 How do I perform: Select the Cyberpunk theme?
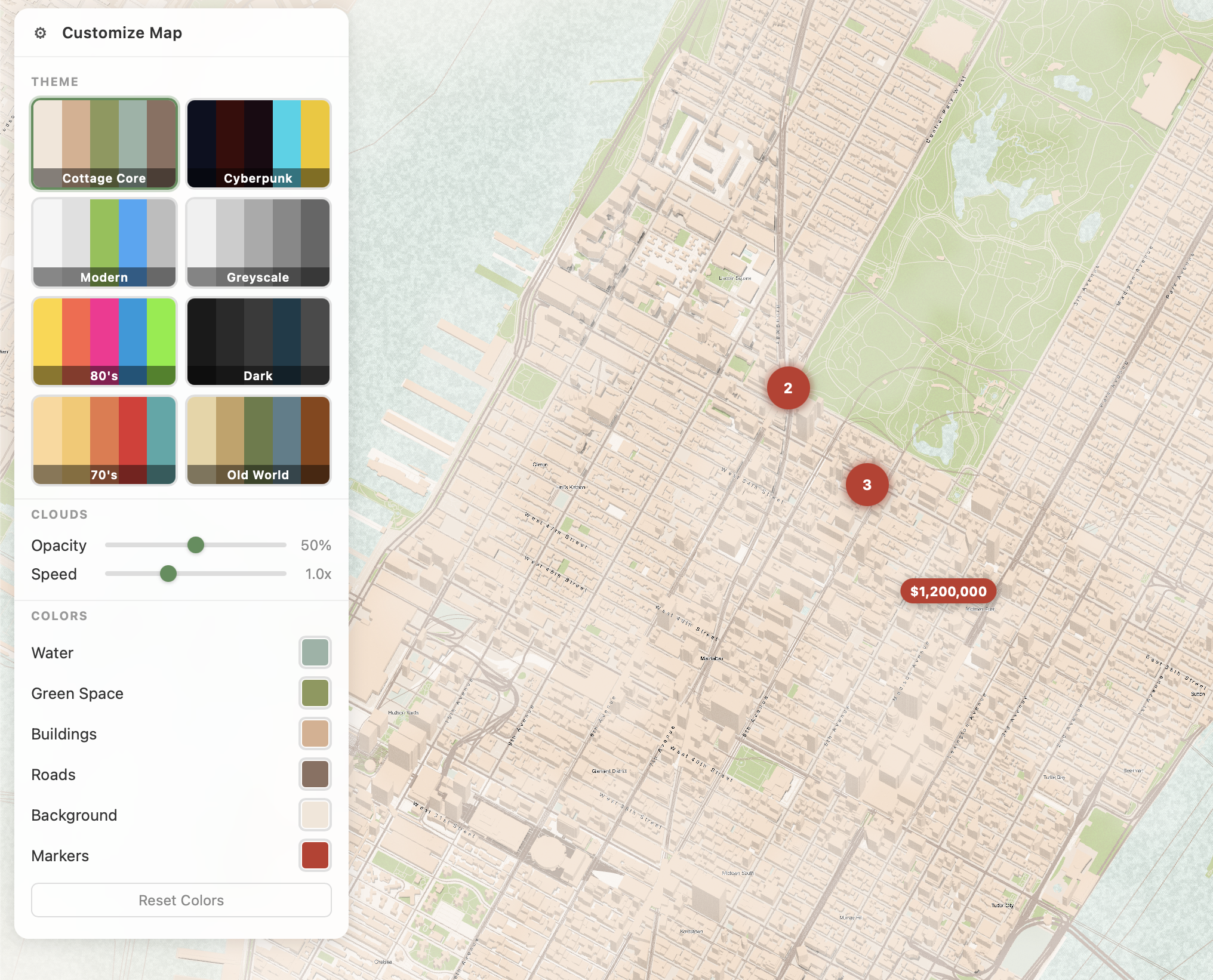pyautogui.click(x=258, y=143)
